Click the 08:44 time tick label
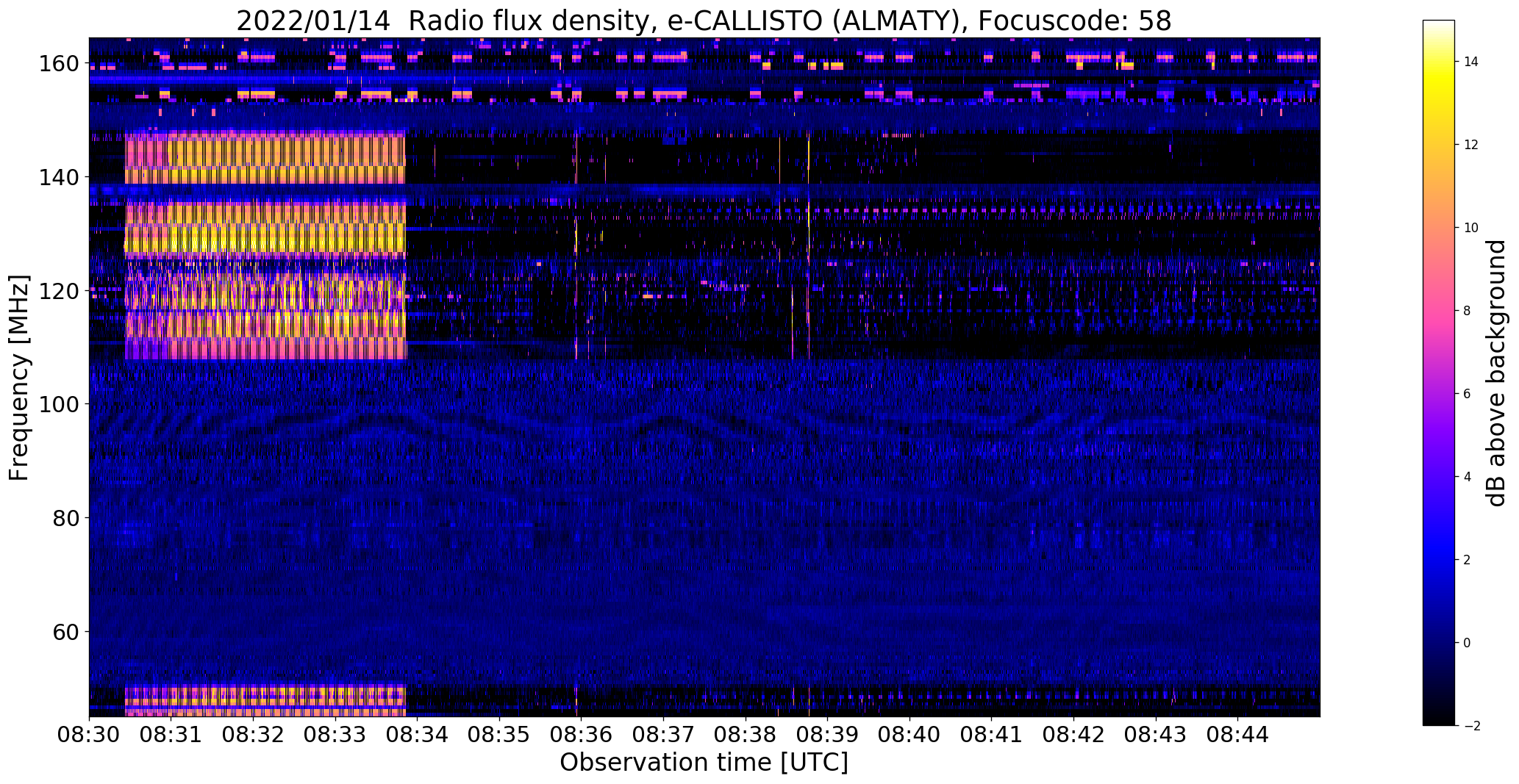 [x=1237, y=735]
